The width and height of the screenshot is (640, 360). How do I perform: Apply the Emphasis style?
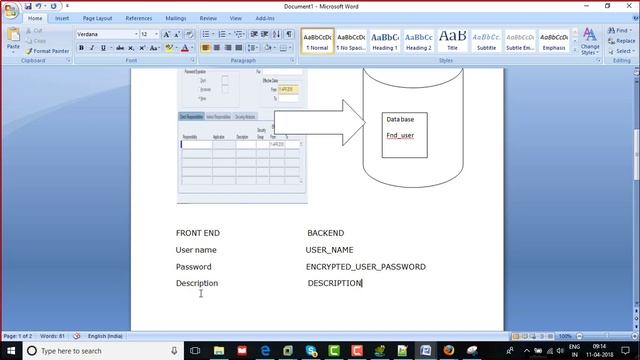(554, 41)
